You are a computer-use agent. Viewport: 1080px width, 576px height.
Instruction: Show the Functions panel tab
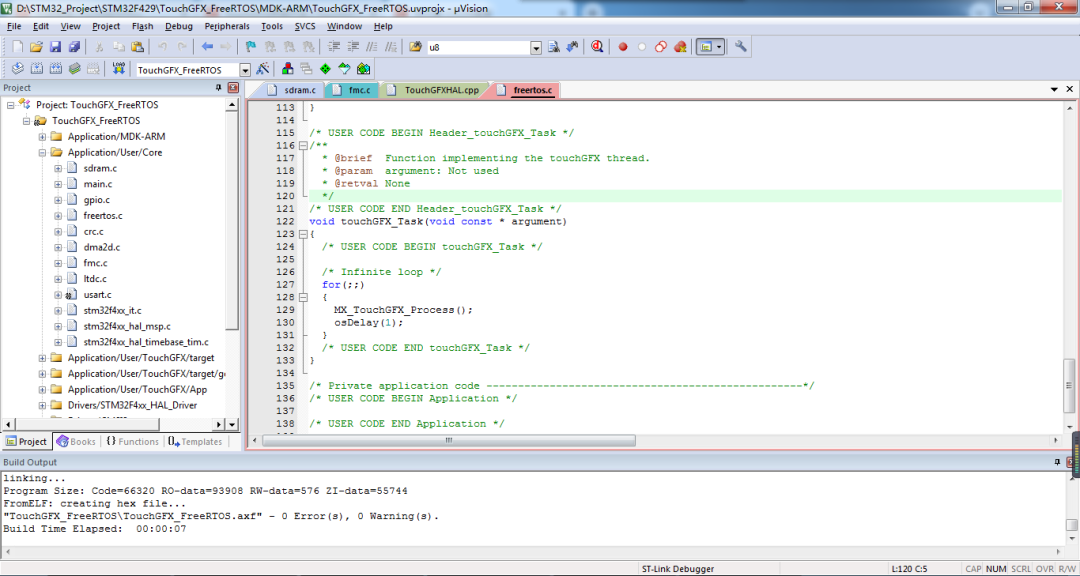pos(132,442)
